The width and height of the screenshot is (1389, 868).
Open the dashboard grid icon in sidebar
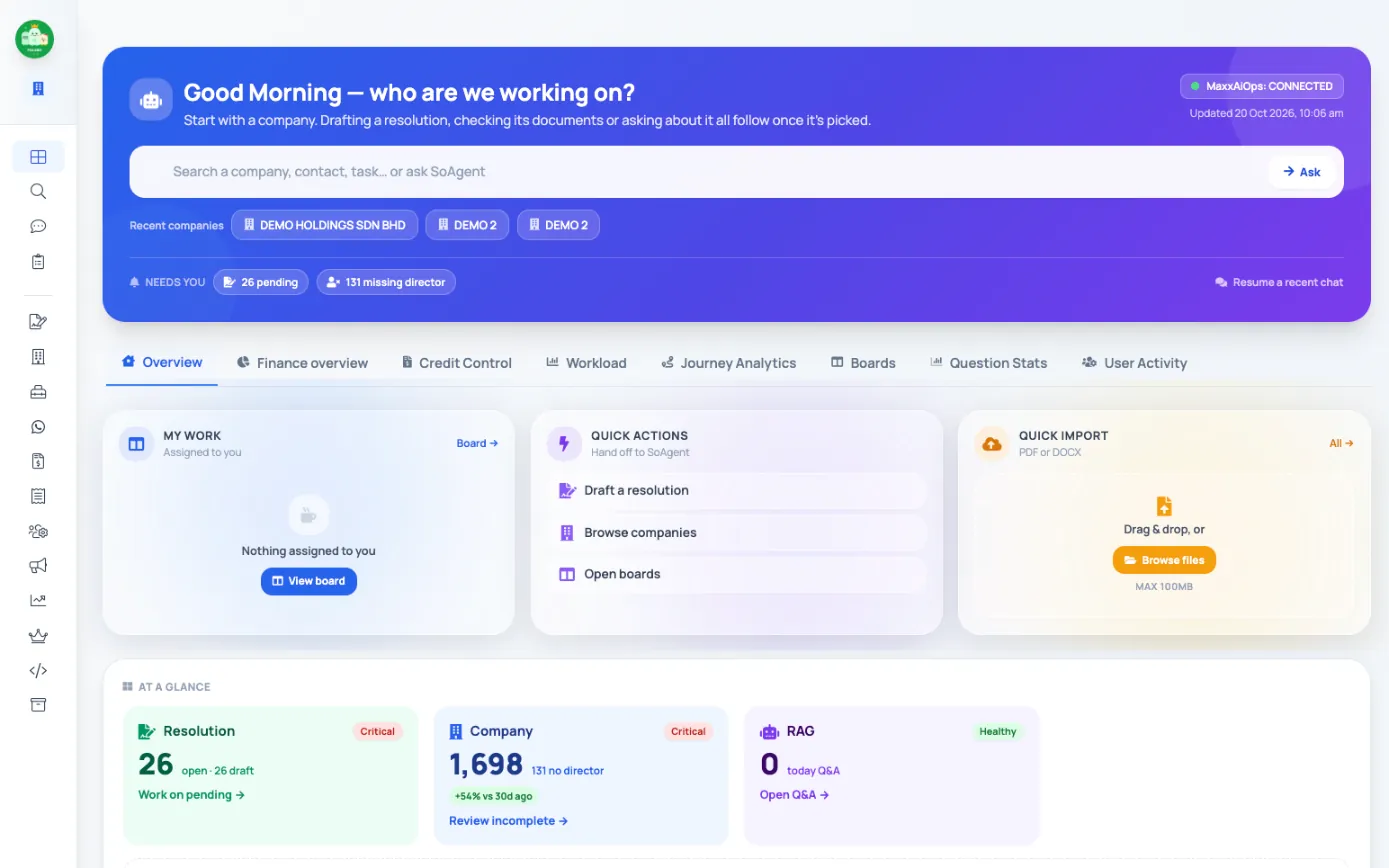coord(38,157)
